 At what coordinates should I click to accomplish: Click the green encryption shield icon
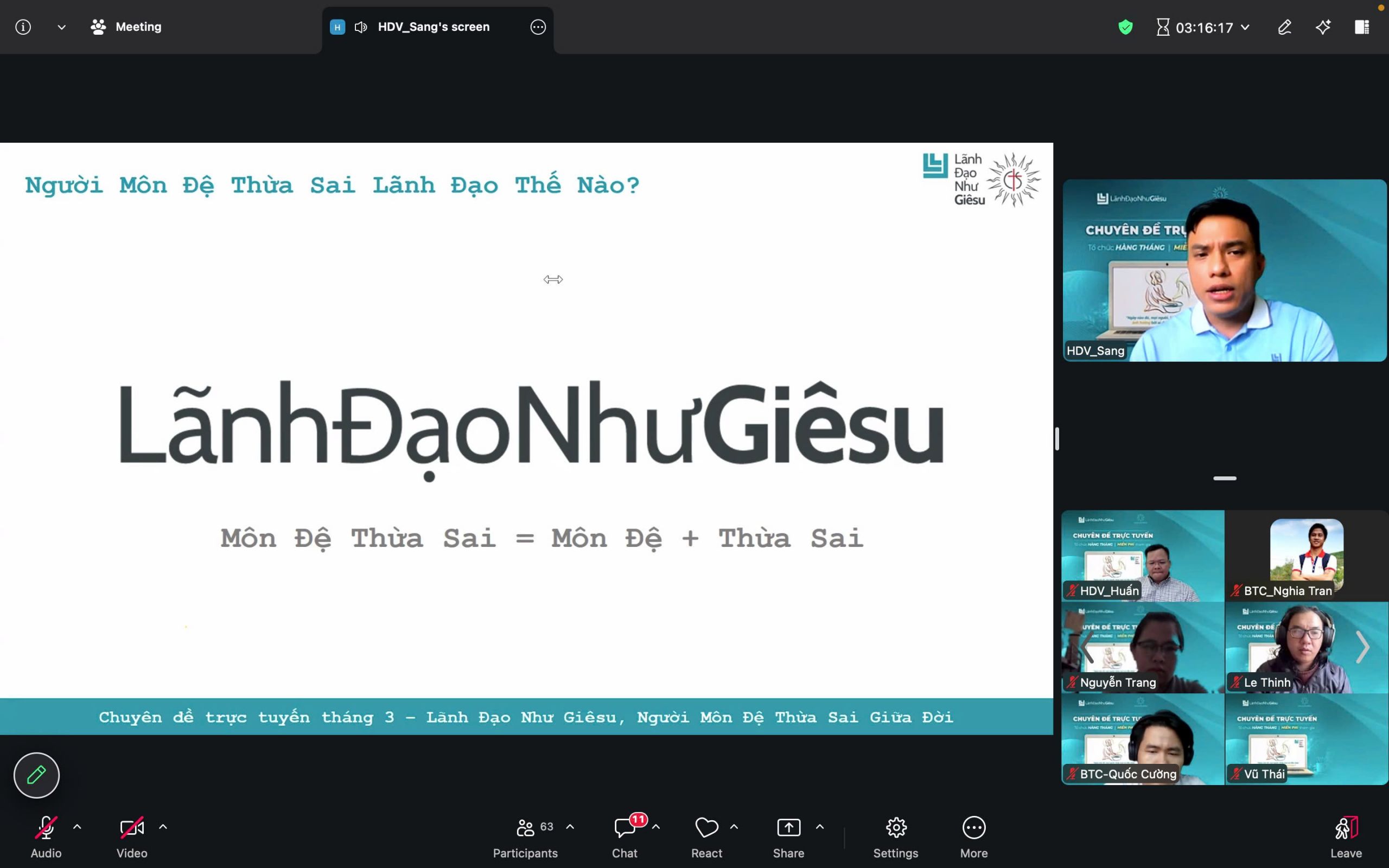[1125, 27]
